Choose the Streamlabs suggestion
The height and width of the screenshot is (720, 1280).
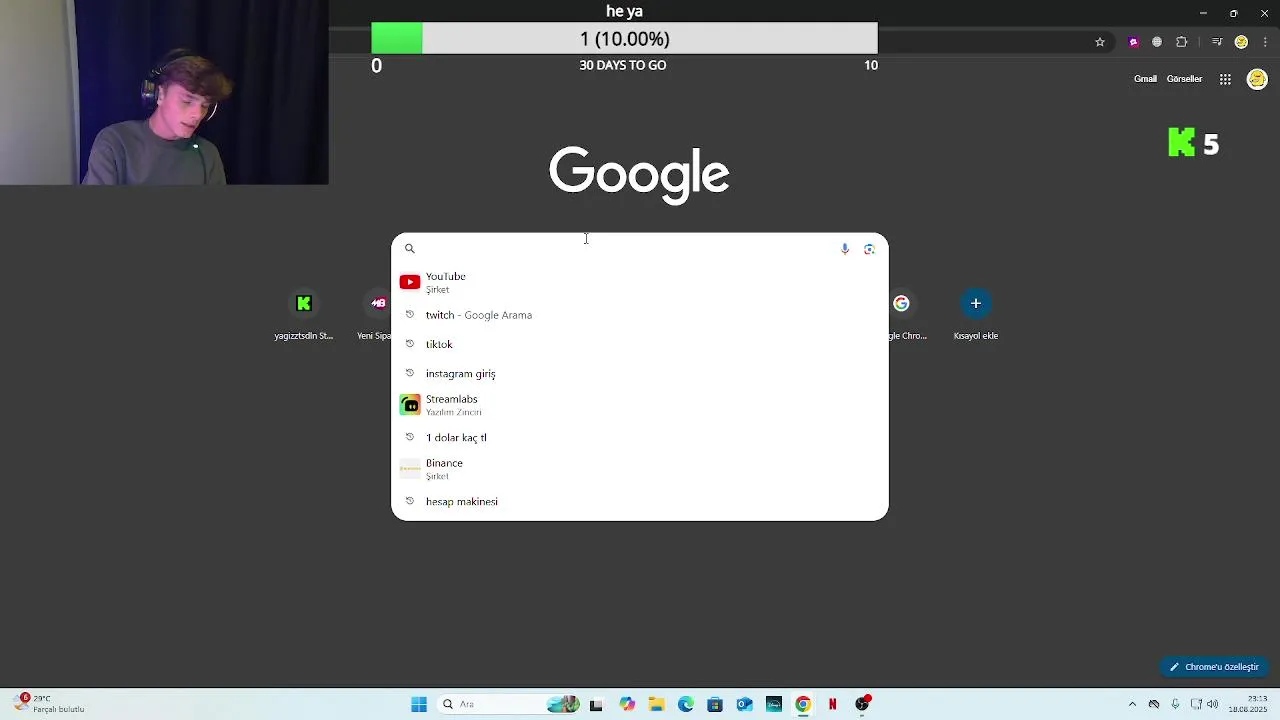pos(639,405)
